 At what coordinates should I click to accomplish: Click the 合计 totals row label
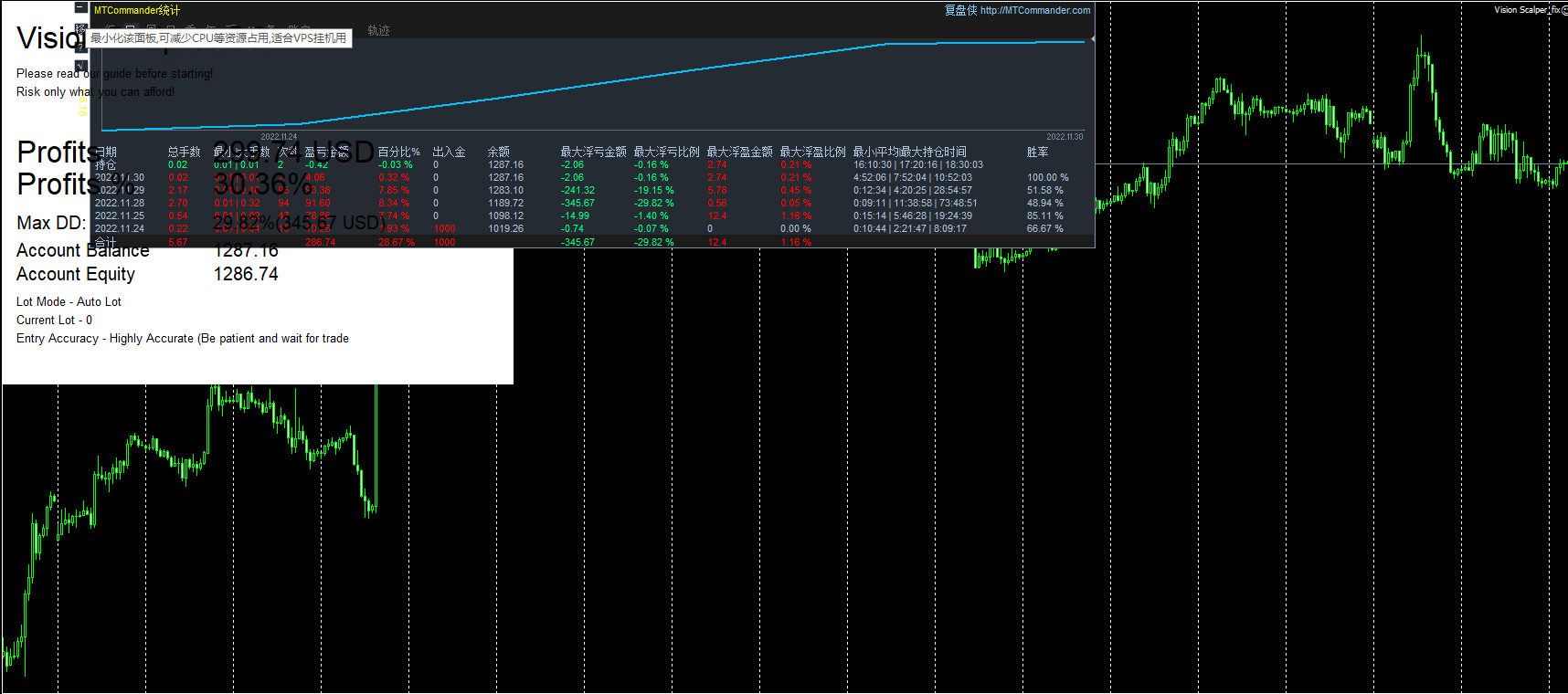(x=106, y=242)
